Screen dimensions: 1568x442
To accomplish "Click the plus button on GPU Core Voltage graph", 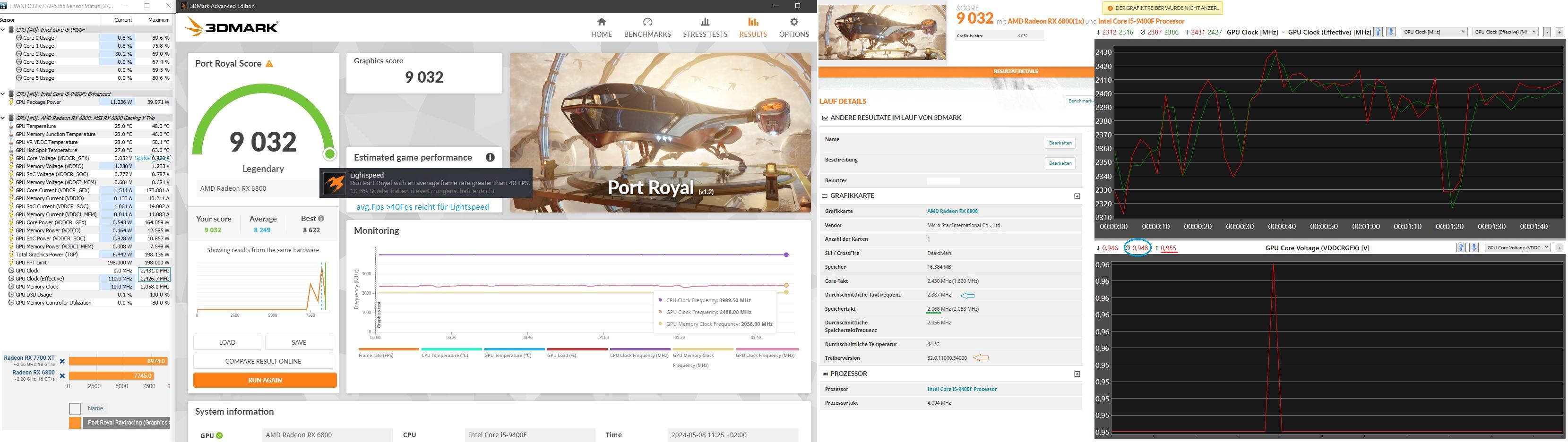I will (x=1559, y=247).
